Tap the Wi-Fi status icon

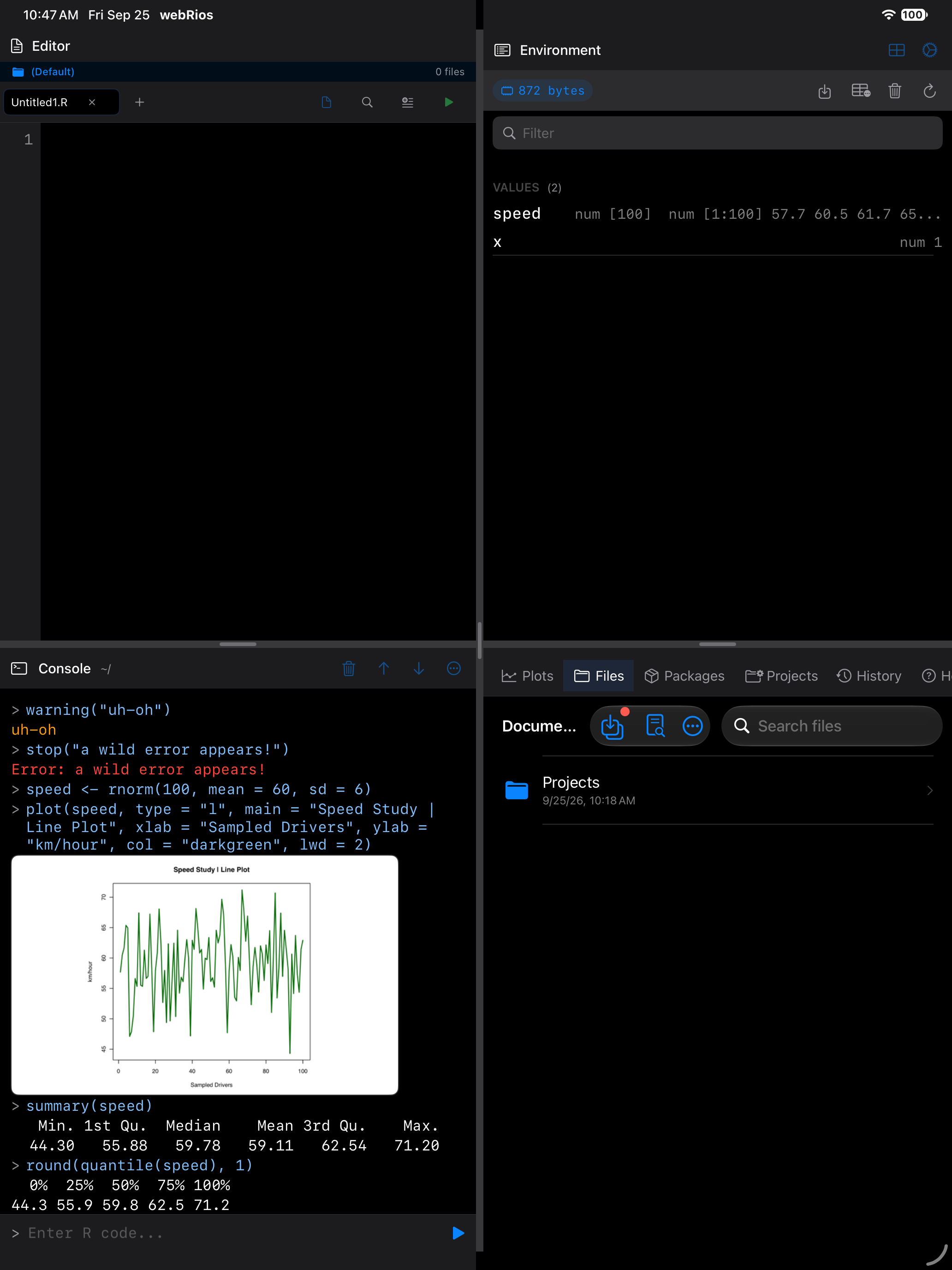888,15
